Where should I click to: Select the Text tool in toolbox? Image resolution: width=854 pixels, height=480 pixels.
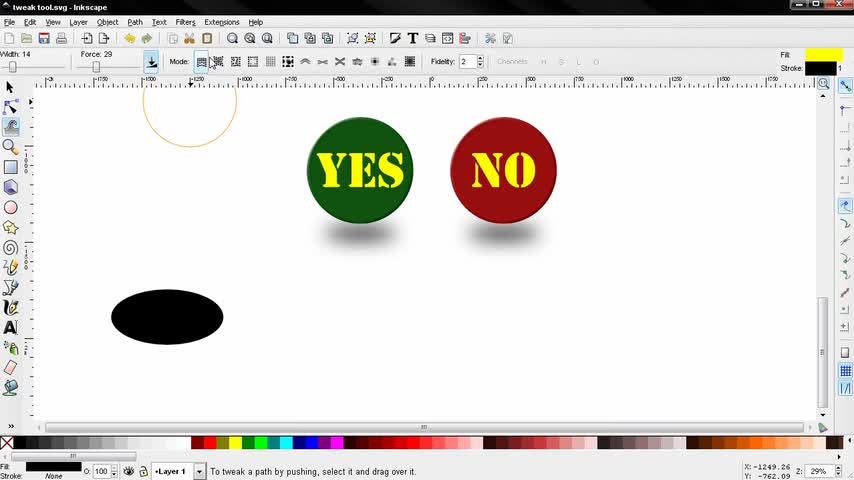point(10,327)
